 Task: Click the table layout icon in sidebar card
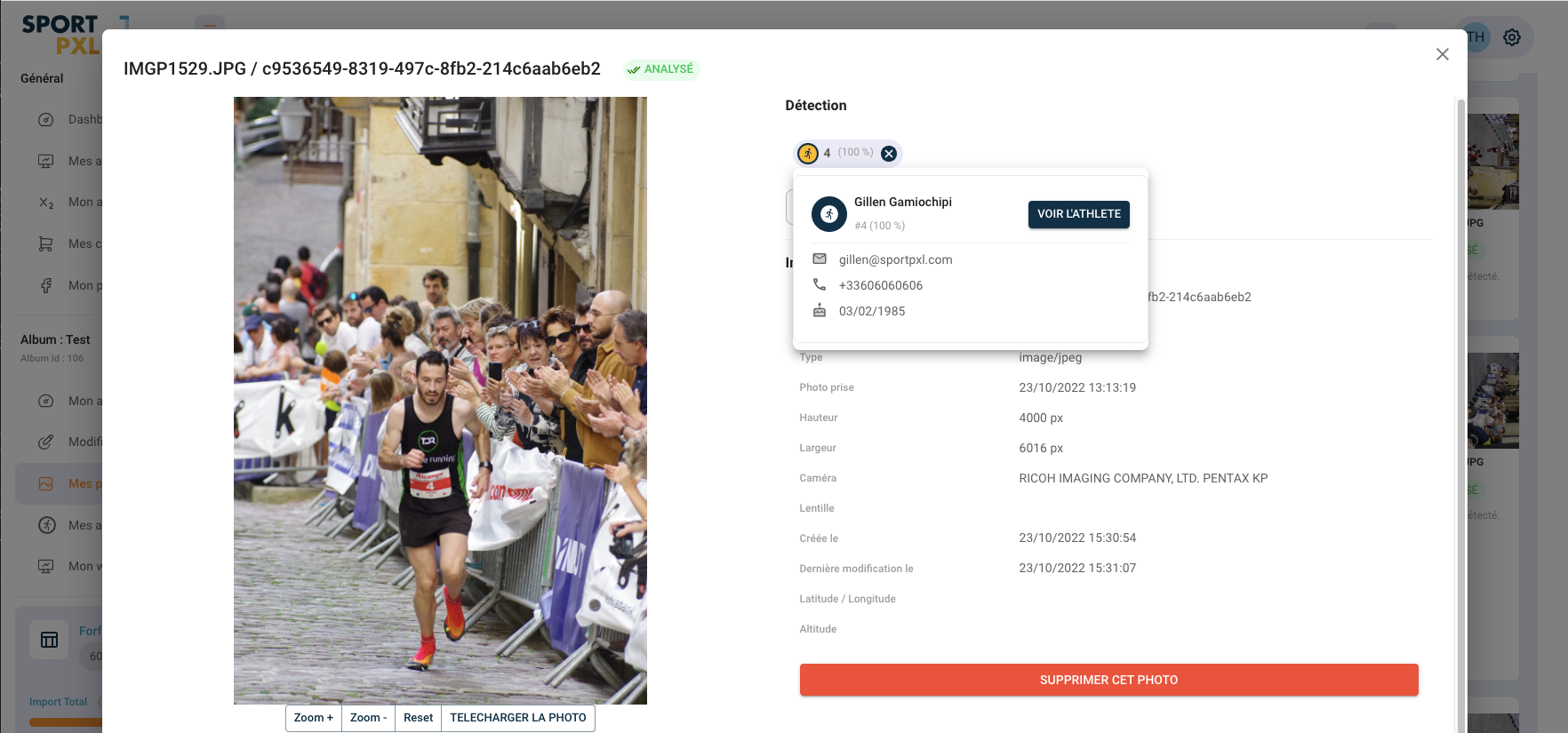click(x=49, y=640)
